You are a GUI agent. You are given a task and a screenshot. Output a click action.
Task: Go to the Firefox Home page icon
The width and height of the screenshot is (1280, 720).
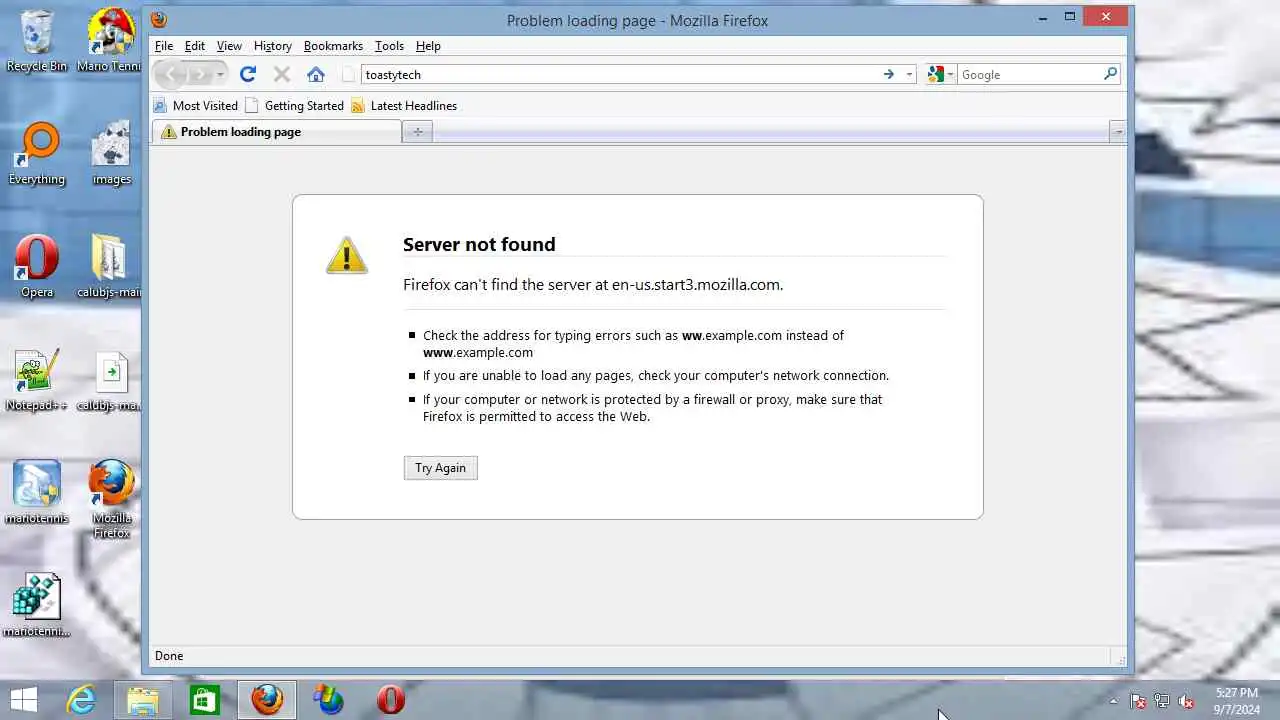pyautogui.click(x=316, y=74)
